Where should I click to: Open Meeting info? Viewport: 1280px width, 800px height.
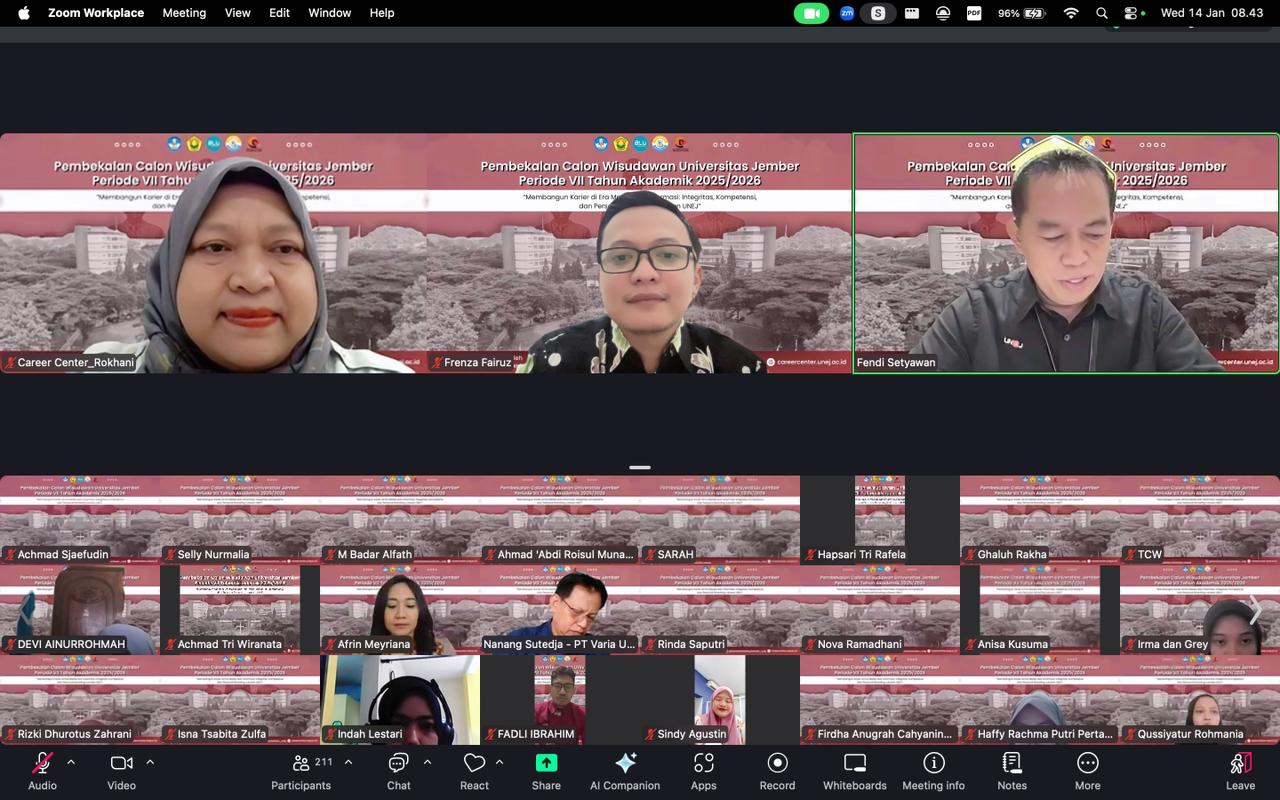(x=933, y=770)
